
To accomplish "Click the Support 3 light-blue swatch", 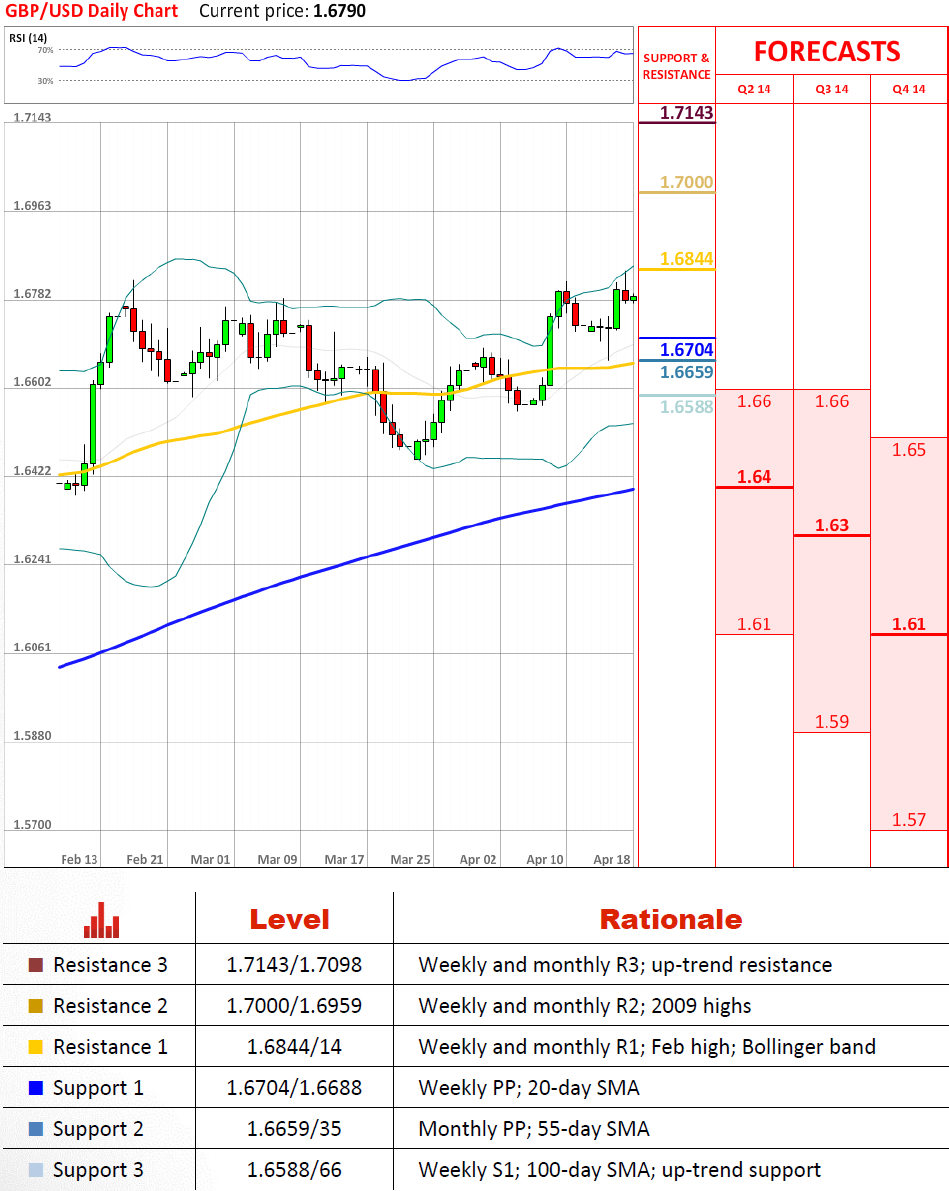I will (x=36, y=1170).
